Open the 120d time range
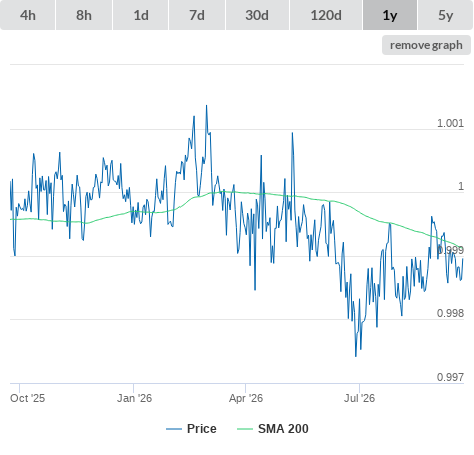The width and height of the screenshot is (474, 455). click(x=326, y=15)
